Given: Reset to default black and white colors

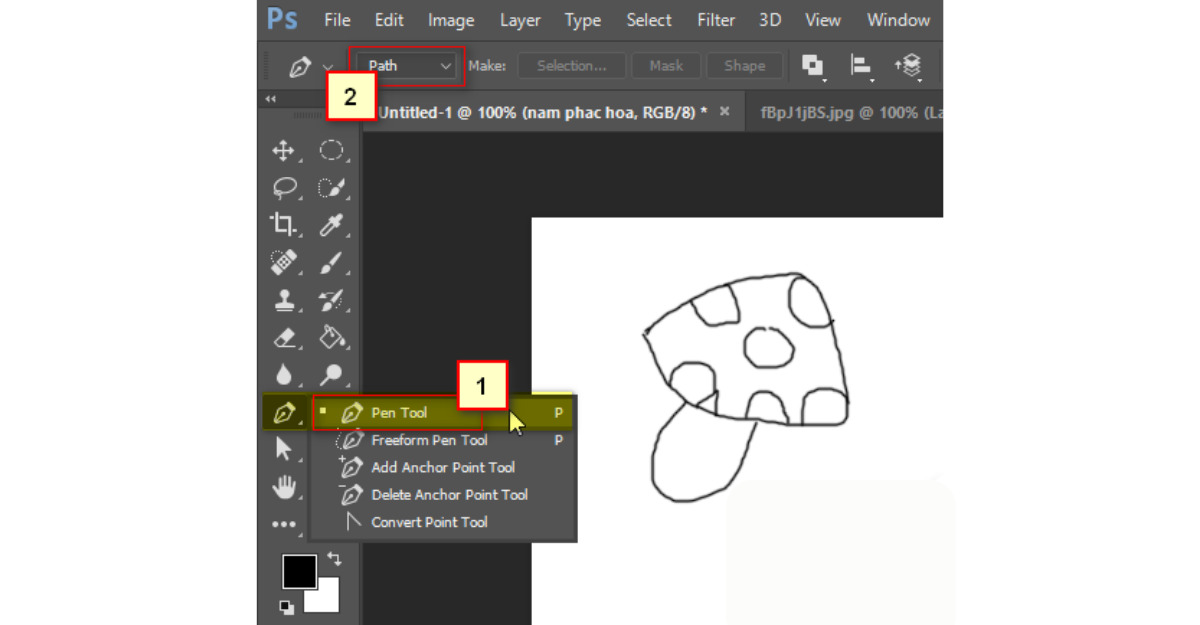Looking at the screenshot, I should [x=287, y=606].
